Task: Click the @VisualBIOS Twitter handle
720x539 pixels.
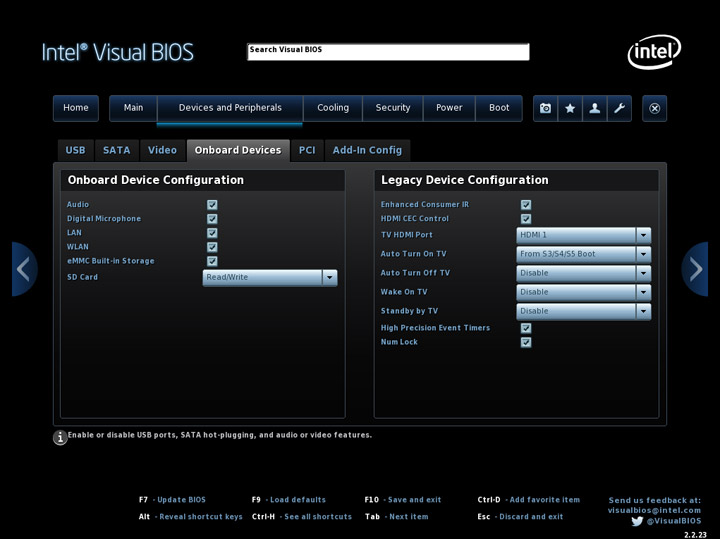Action: click(x=674, y=521)
